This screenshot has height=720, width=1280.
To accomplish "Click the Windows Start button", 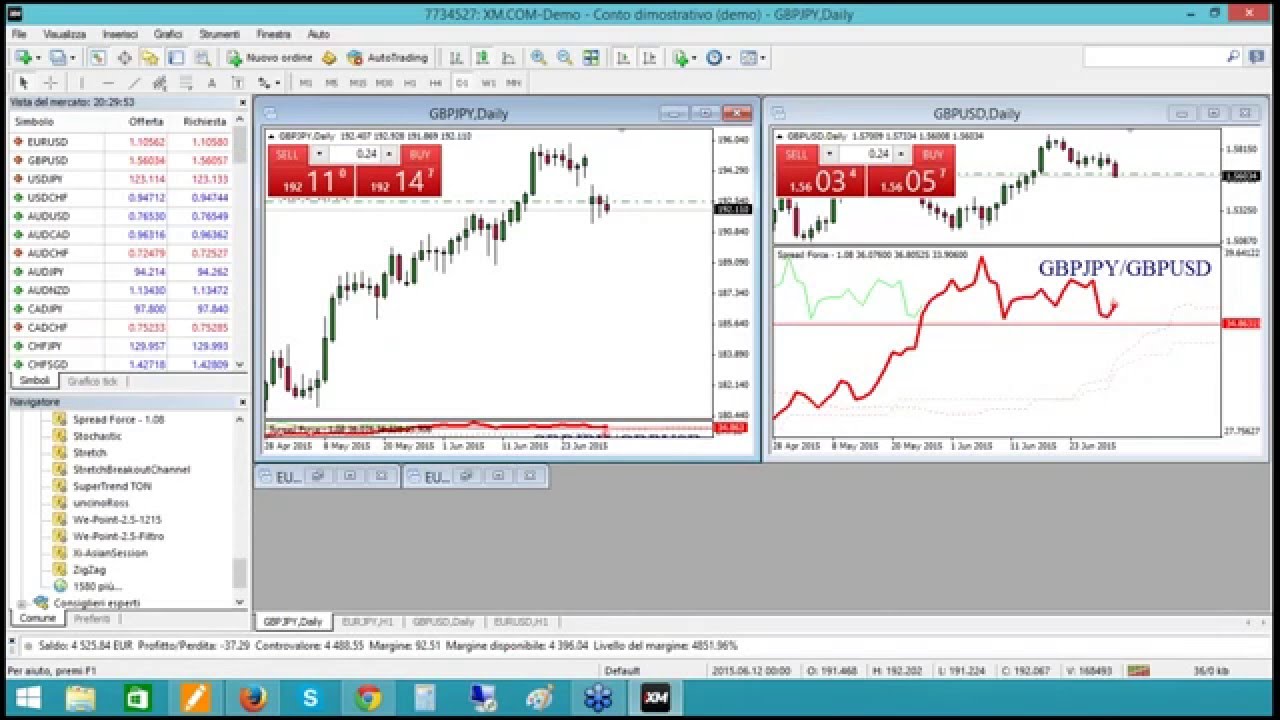I will click(x=27, y=698).
